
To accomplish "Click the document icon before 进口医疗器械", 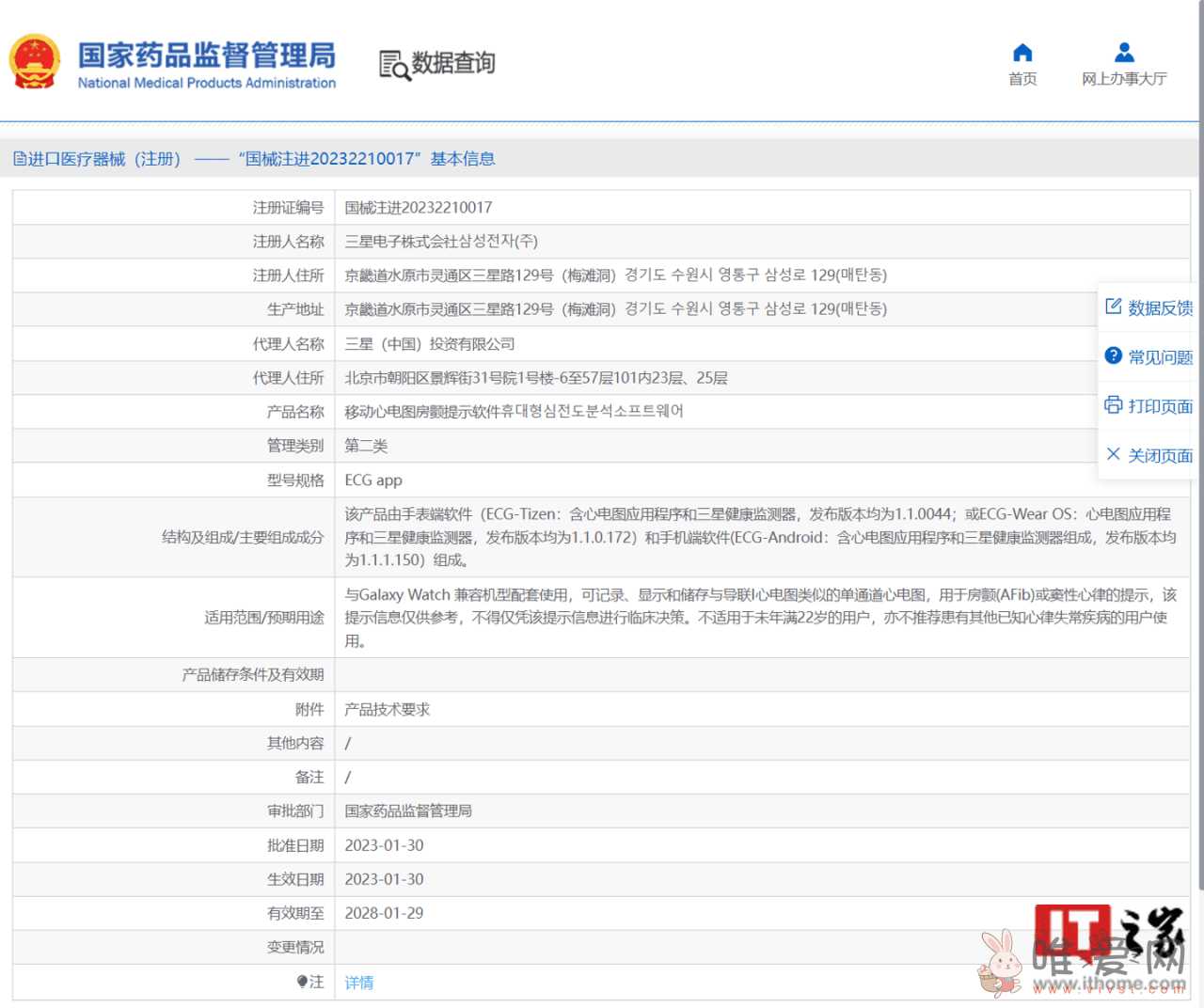I will tap(20, 159).
